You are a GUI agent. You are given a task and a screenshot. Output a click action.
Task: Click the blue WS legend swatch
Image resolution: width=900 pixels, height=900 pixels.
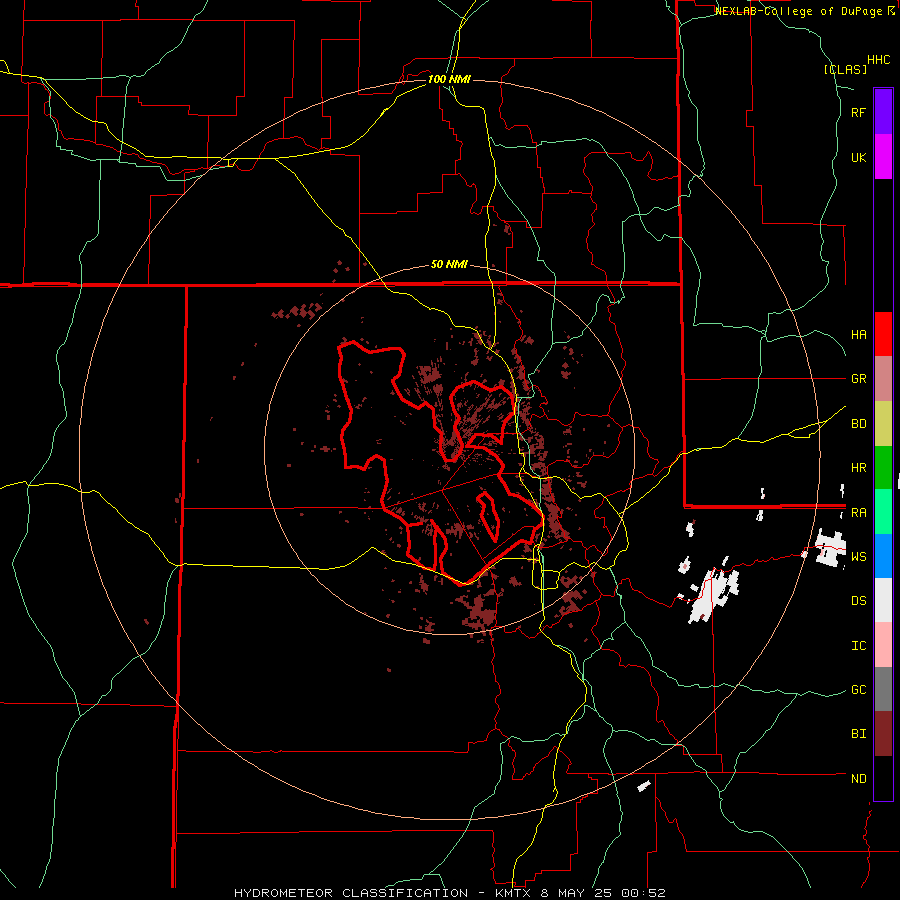[x=883, y=556]
